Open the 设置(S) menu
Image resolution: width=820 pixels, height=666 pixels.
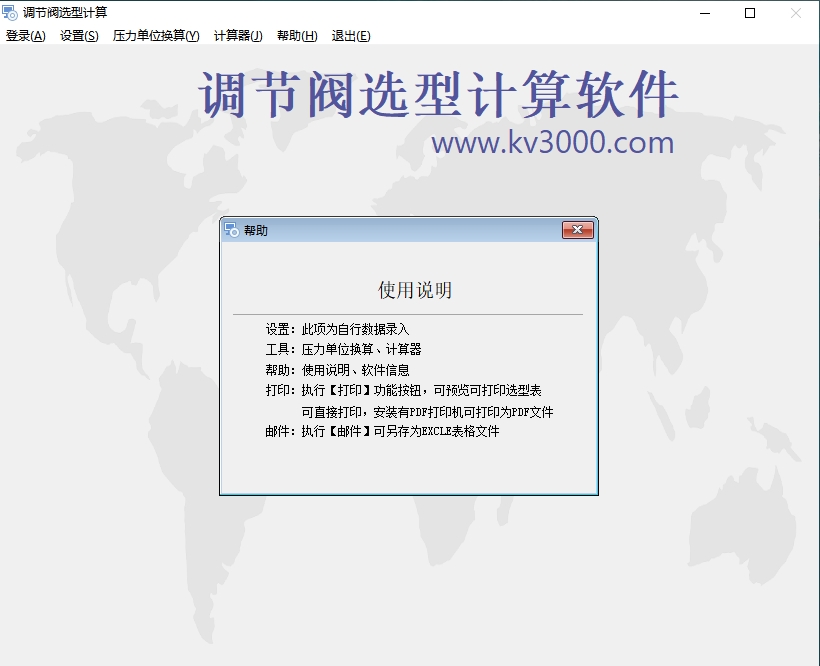79,36
